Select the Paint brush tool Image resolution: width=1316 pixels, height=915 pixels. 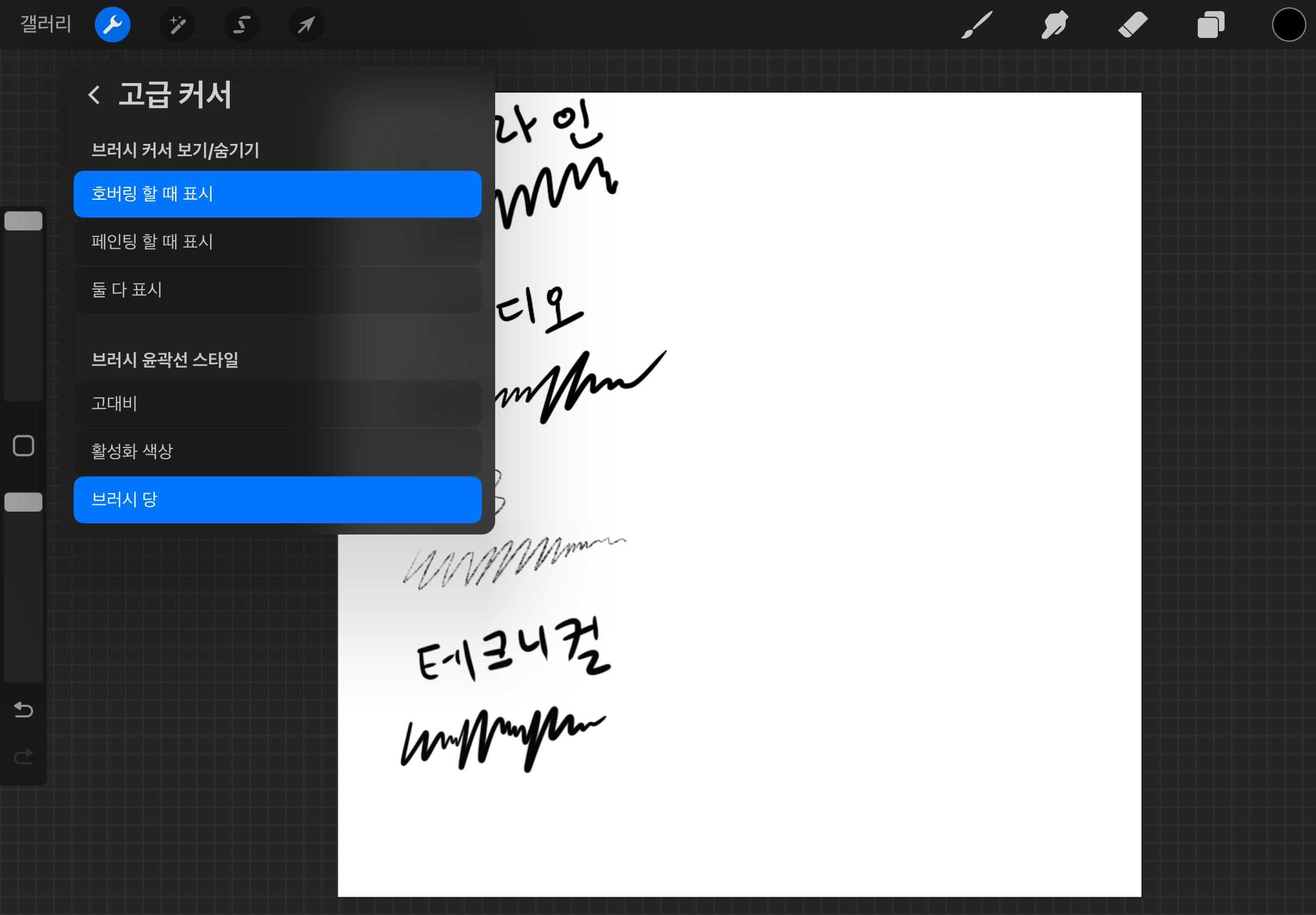click(x=976, y=25)
